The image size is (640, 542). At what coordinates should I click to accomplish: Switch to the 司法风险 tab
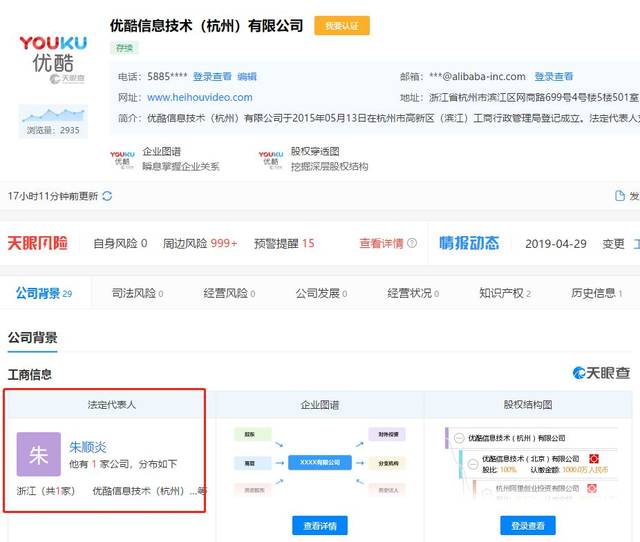point(138,293)
